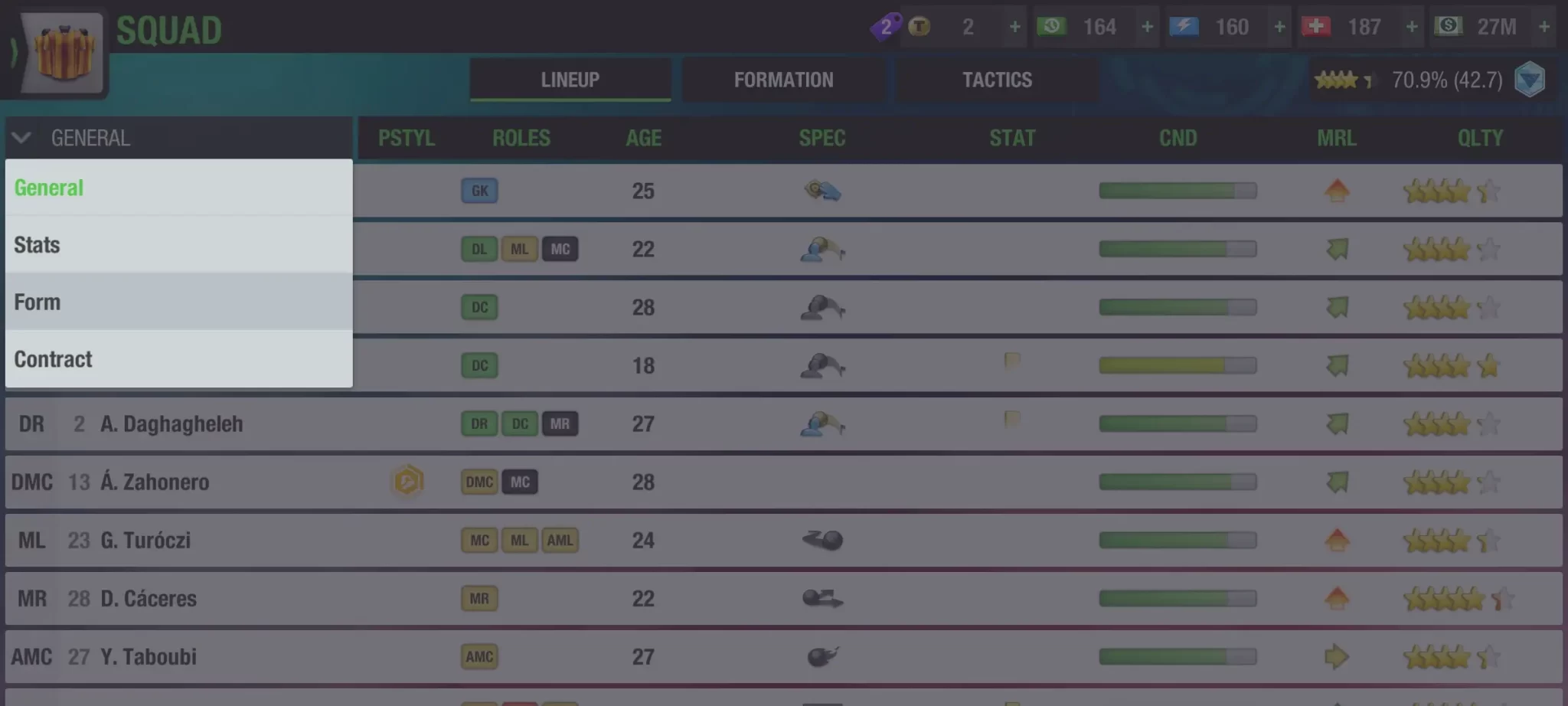Click the plus beside 27M cash
The image size is (1568, 706).
tap(1544, 28)
